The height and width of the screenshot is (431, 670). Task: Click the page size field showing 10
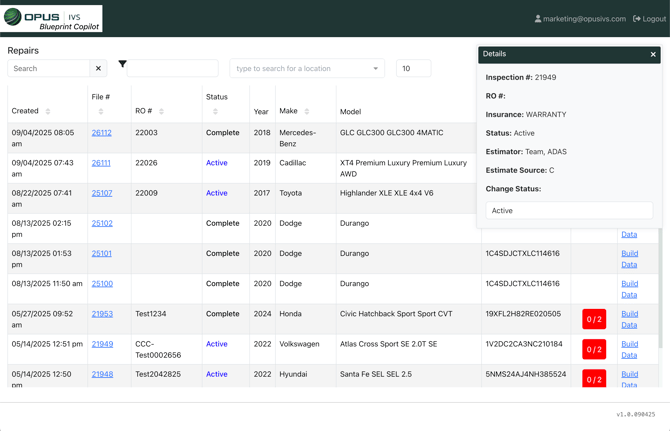[413, 69]
